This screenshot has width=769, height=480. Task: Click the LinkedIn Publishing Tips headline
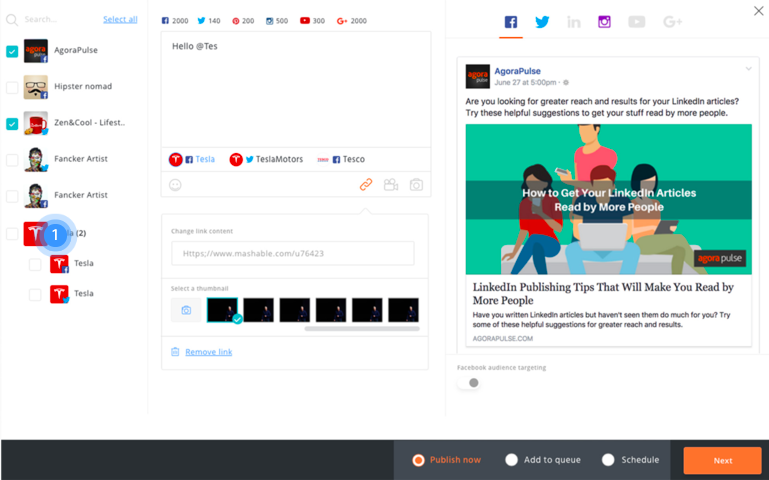click(603, 293)
